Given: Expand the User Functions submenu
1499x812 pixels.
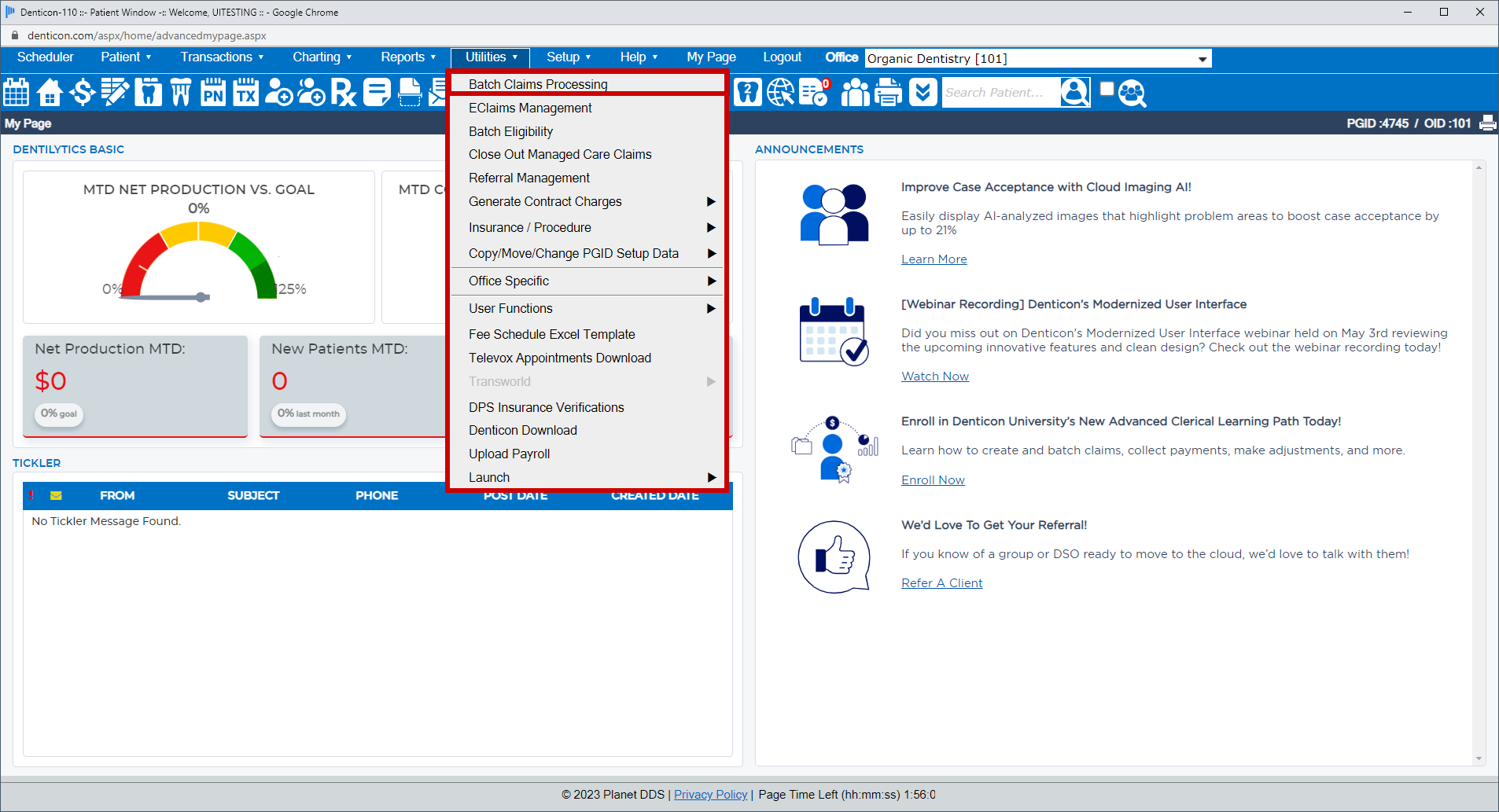Looking at the screenshot, I should pos(587,309).
